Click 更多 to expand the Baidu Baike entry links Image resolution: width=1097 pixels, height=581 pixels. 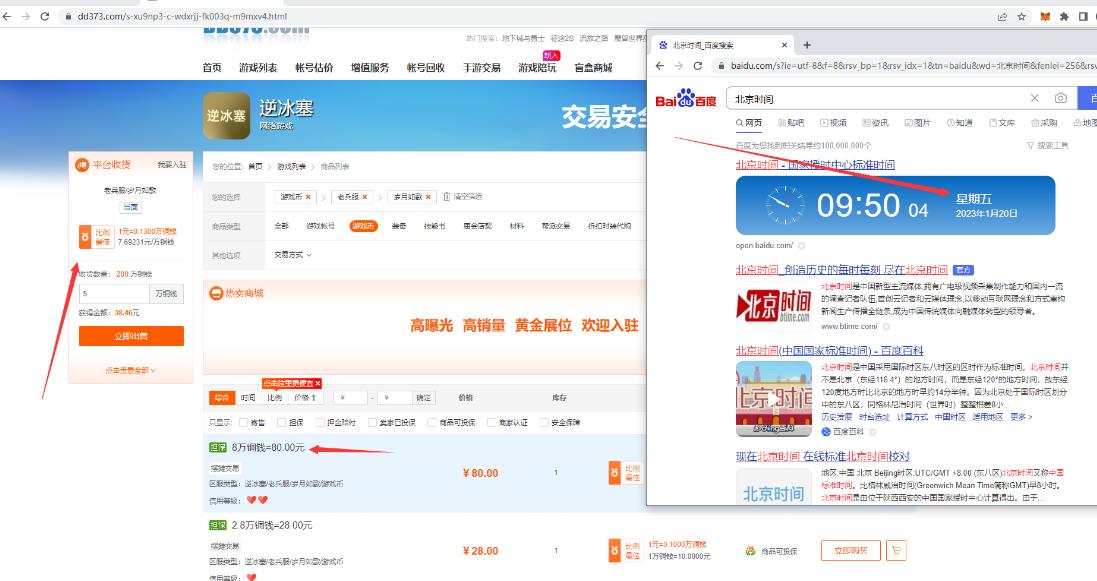point(1020,417)
